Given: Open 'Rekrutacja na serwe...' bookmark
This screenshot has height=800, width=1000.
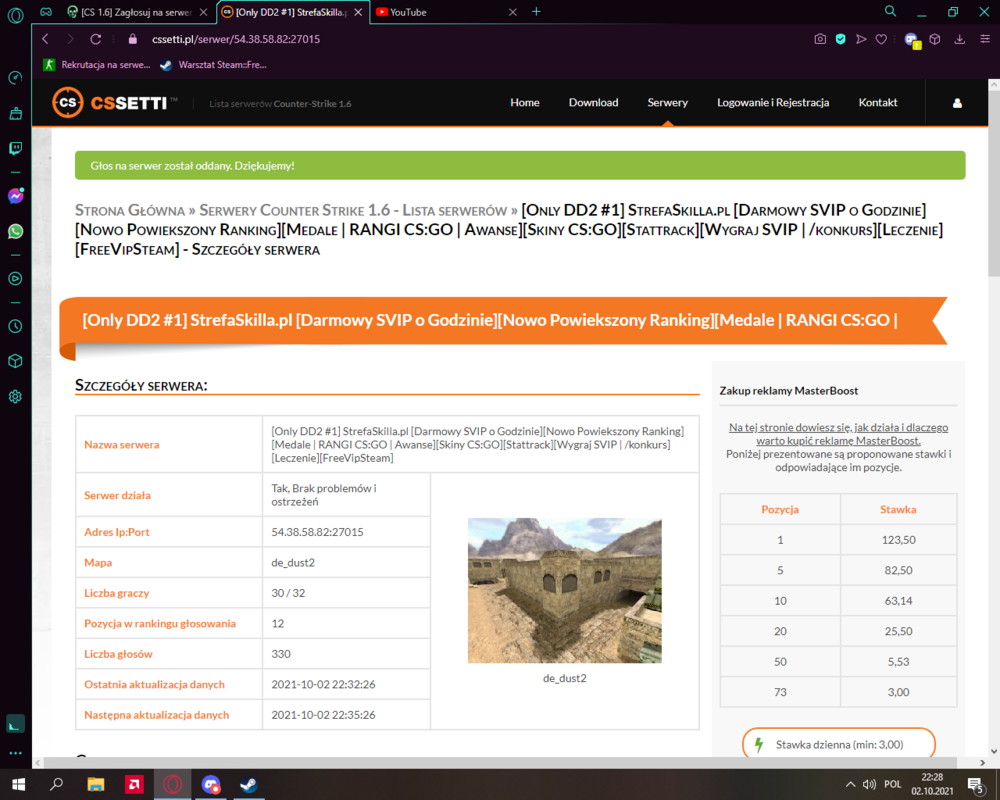Looking at the screenshot, I should tap(97, 64).
